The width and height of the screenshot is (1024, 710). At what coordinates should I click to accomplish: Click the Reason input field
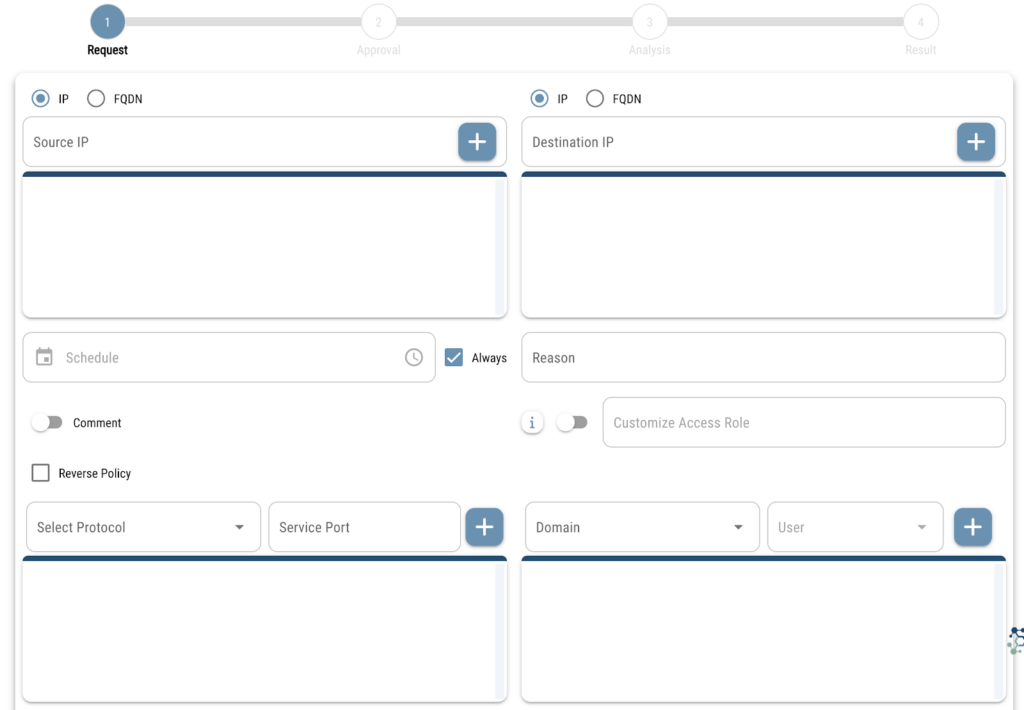pos(763,357)
